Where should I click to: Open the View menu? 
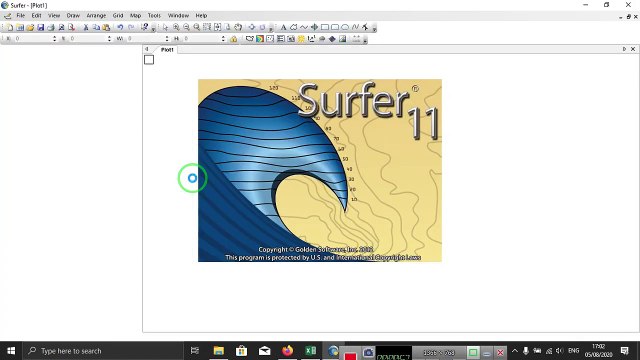pos(54,16)
